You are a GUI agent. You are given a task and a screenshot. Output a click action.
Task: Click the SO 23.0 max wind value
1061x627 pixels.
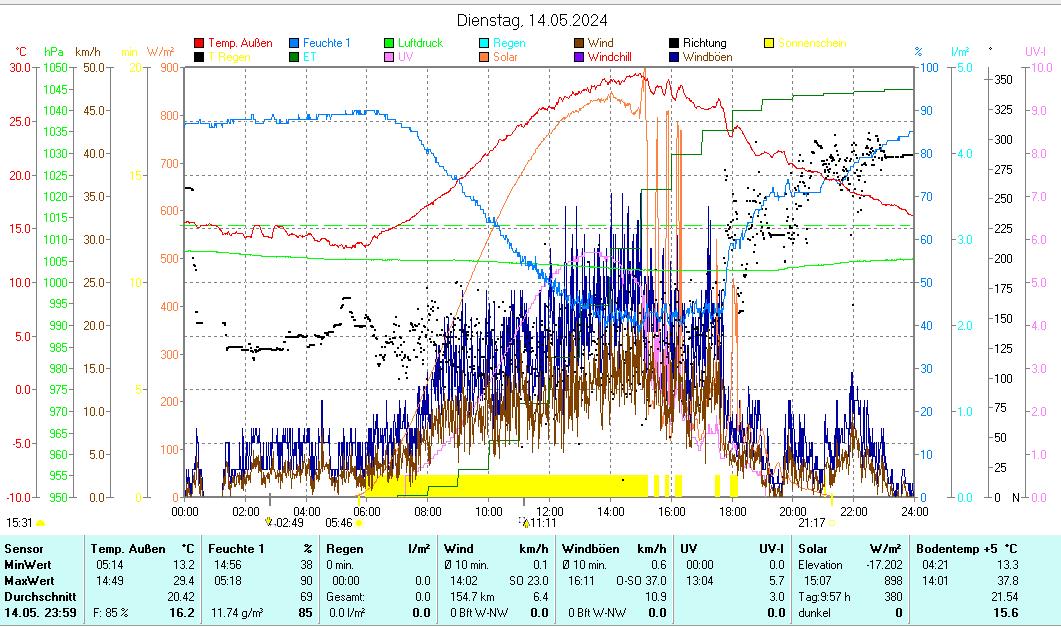tap(528, 581)
